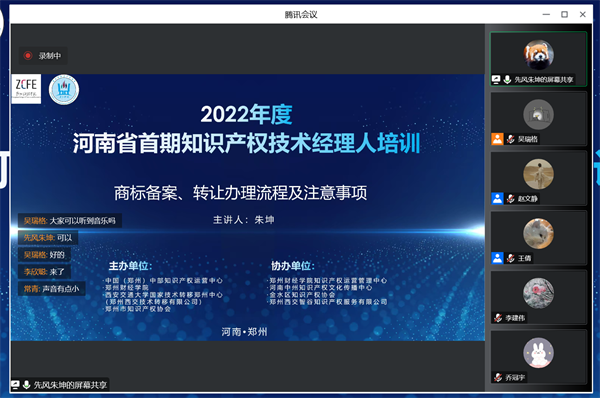
Task: Select the red panda avatar thumbnail
Action: pos(538,55)
